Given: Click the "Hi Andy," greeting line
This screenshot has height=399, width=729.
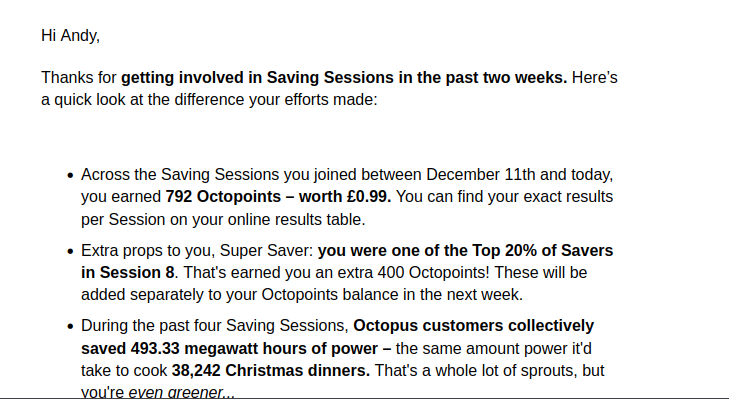Looking at the screenshot, I should click(70, 36).
